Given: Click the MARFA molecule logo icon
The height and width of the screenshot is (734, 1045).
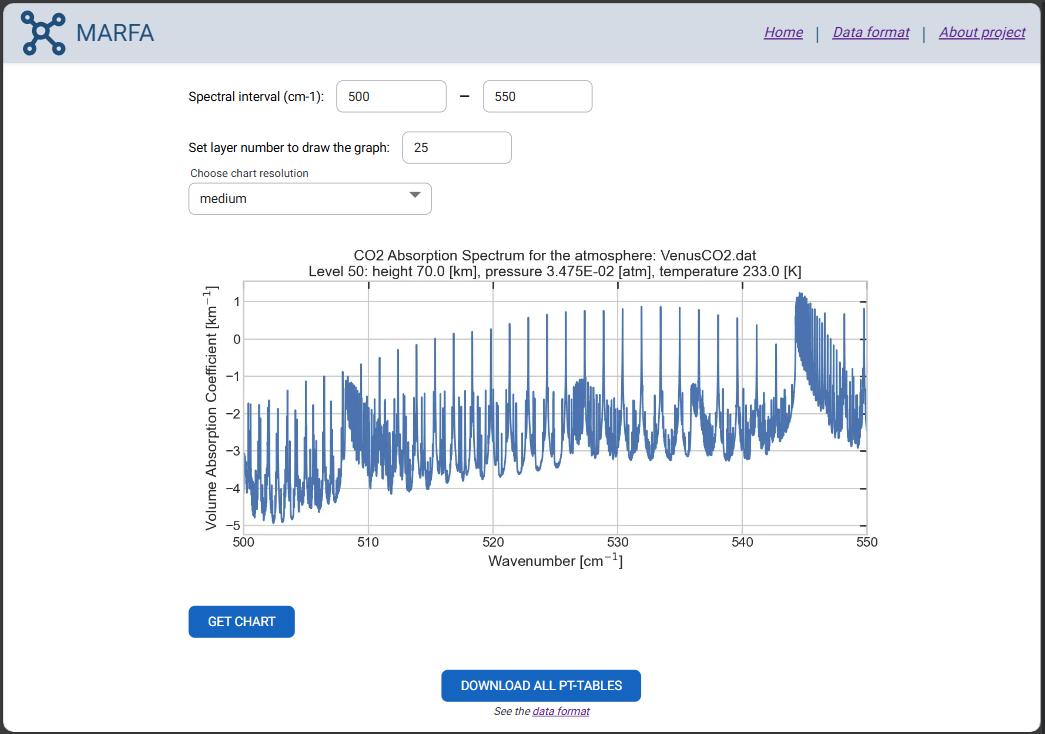Looking at the screenshot, I should 43,33.
